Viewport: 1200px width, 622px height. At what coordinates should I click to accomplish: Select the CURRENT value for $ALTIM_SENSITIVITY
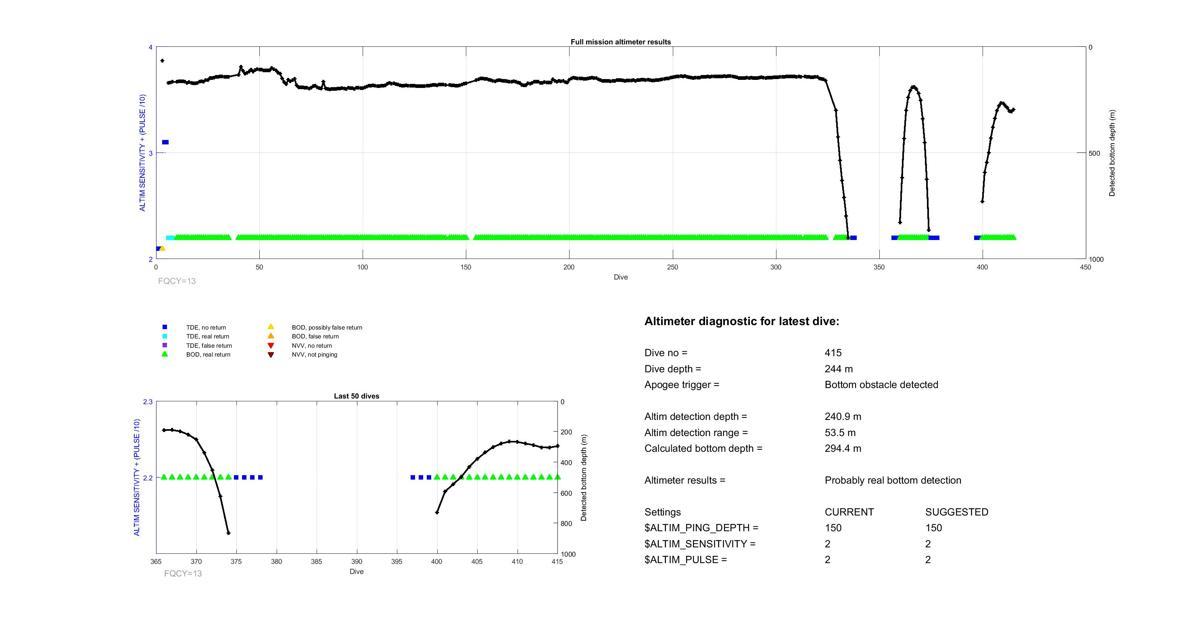828,544
